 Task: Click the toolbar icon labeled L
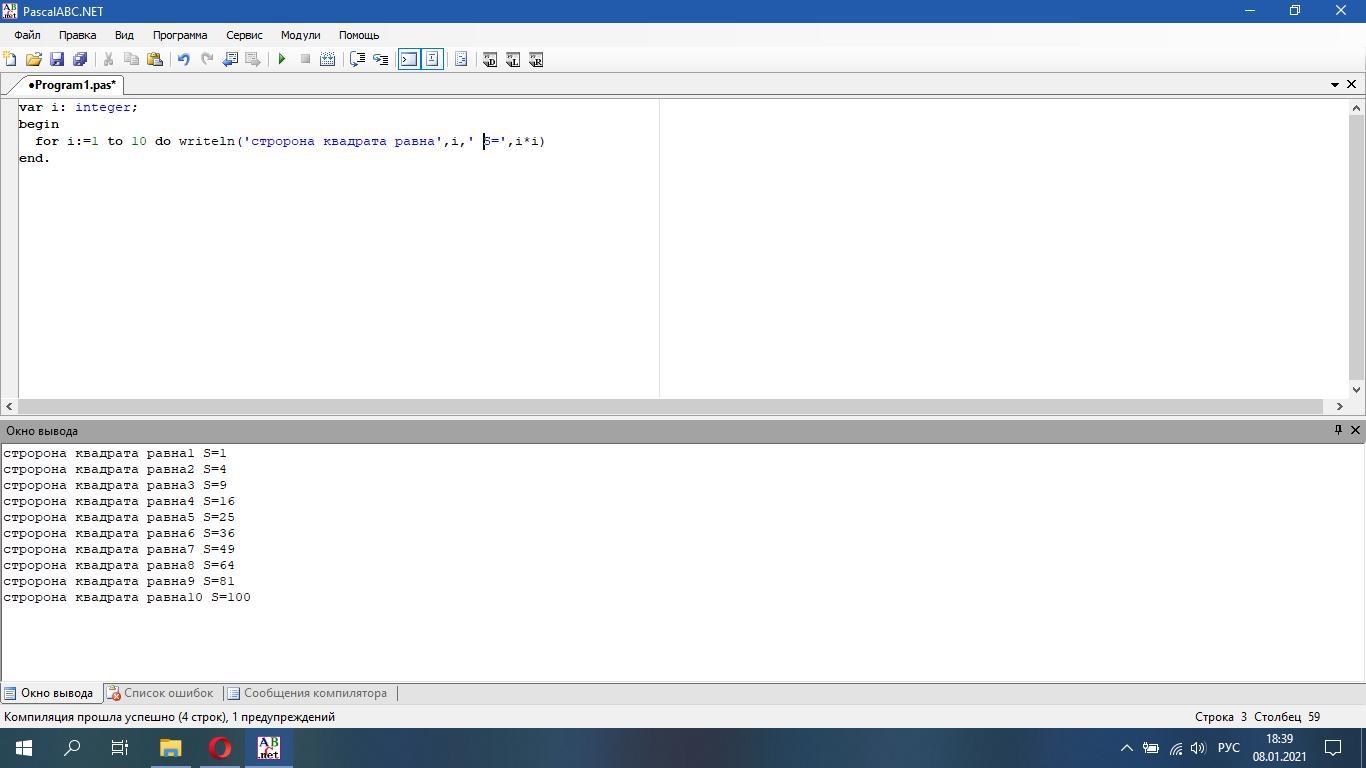513,60
